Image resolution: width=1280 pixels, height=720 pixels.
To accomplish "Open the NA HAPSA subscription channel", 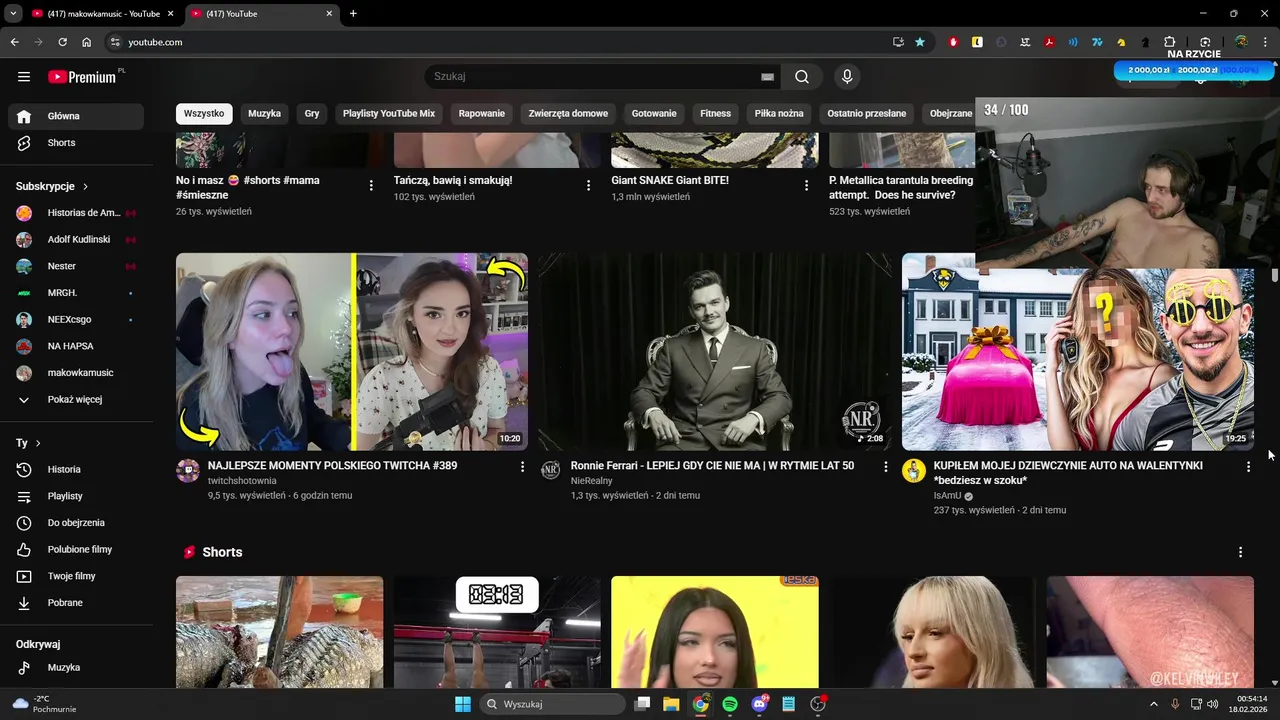I will point(76,346).
